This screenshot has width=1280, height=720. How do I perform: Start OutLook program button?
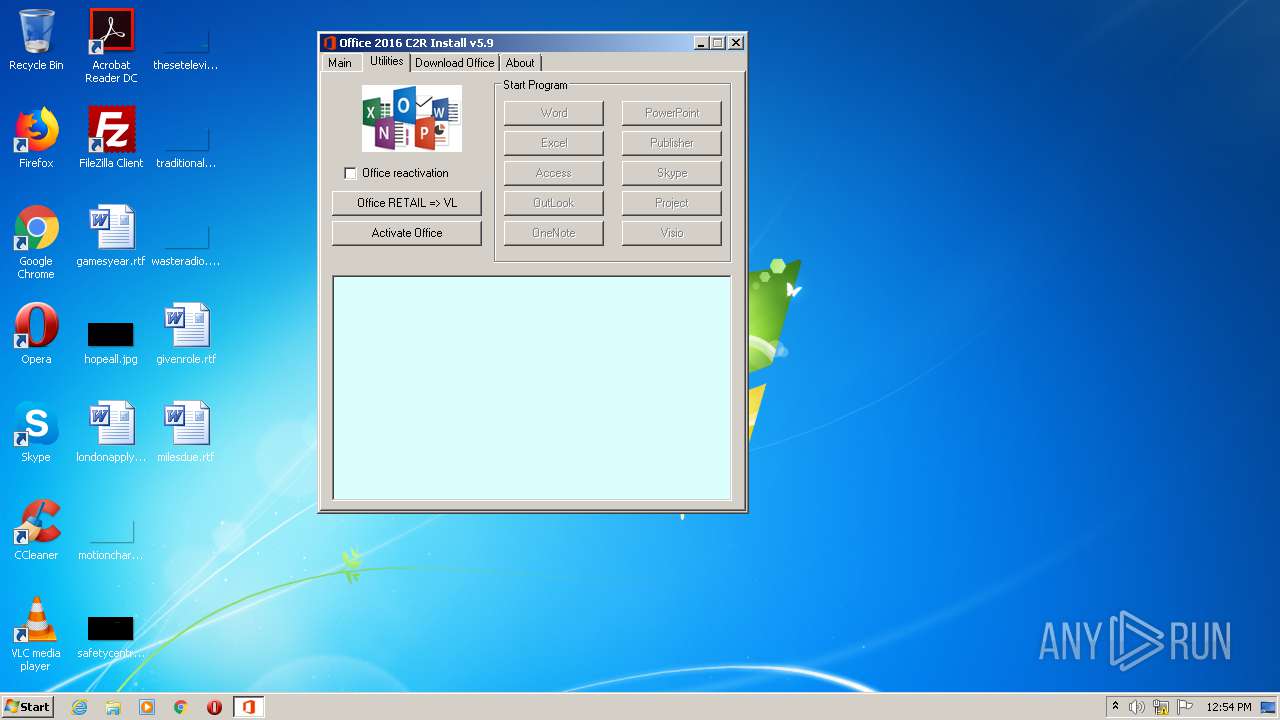(554, 203)
